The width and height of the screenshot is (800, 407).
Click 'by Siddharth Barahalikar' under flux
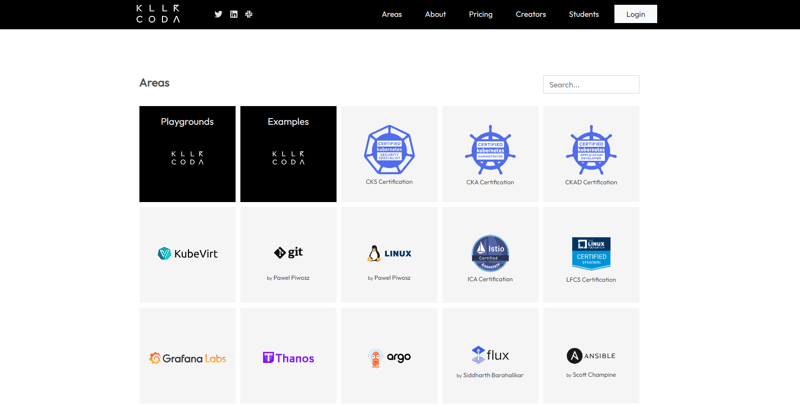[490, 375]
